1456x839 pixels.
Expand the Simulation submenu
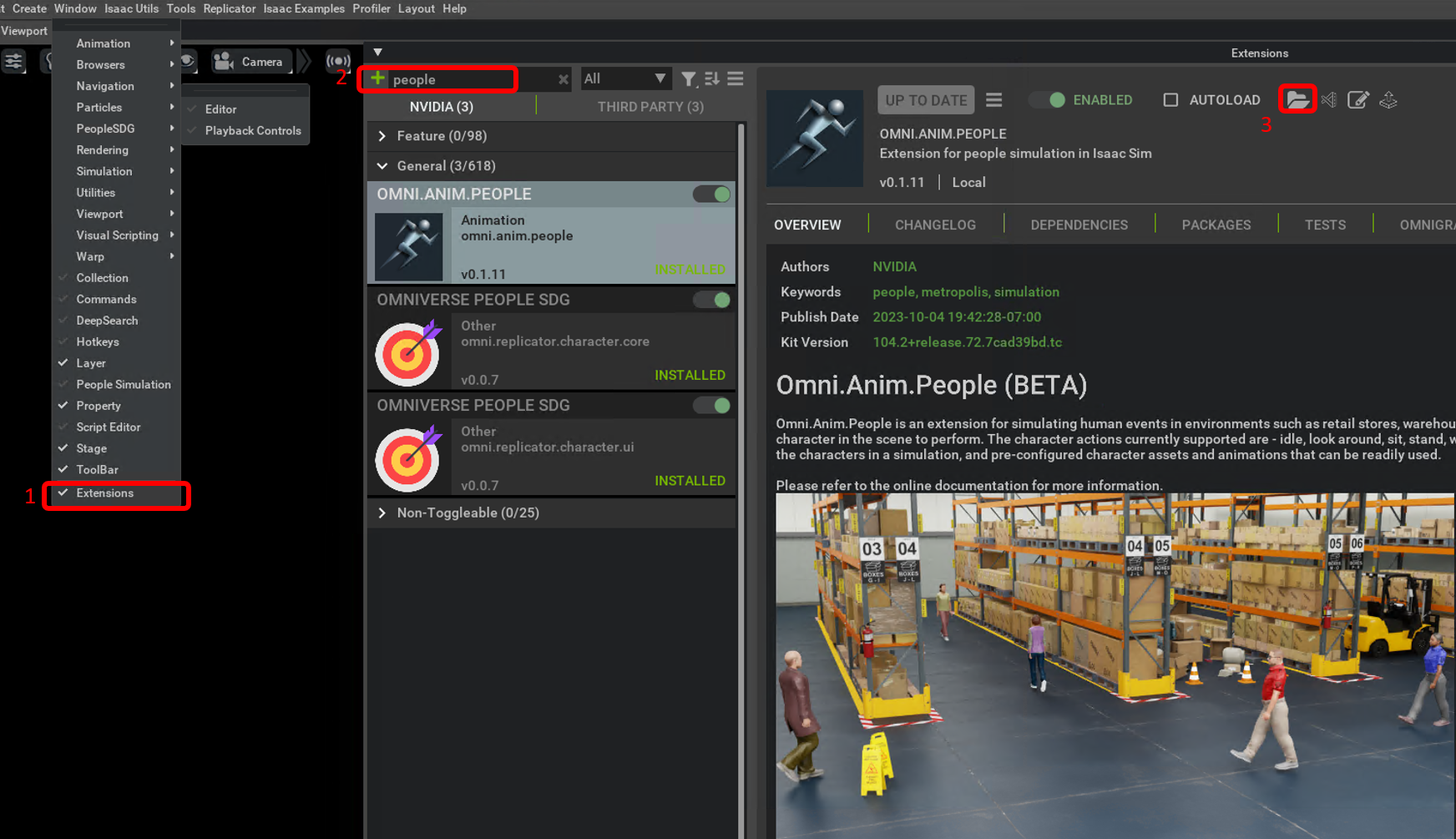(116, 171)
